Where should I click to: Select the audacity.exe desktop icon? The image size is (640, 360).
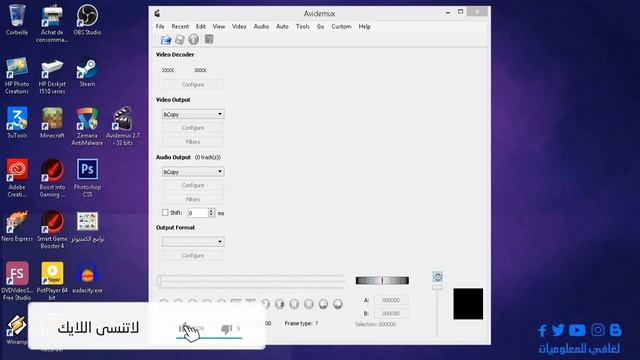pyautogui.click(x=87, y=278)
